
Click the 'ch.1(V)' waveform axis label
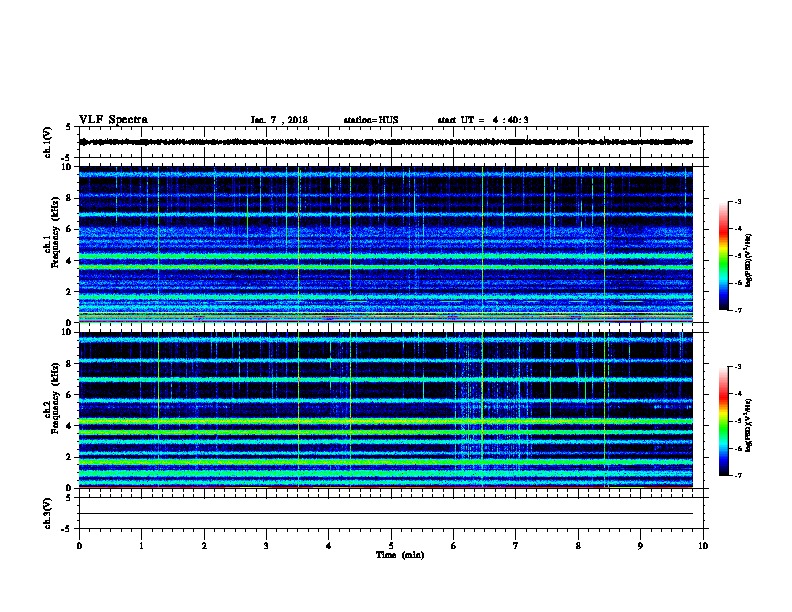[47, 142]
